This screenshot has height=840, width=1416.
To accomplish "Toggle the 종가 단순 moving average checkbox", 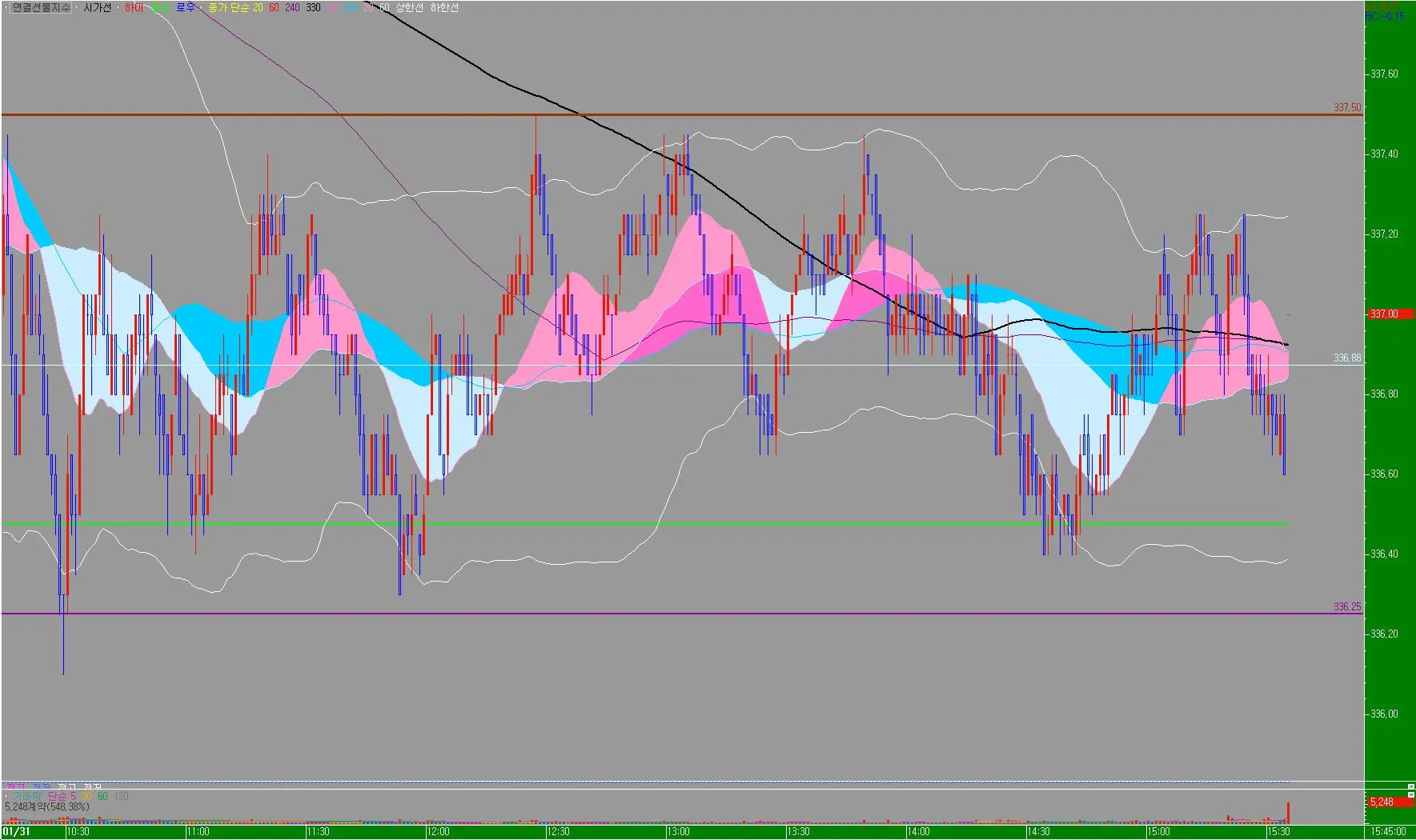I will point(201,7).
